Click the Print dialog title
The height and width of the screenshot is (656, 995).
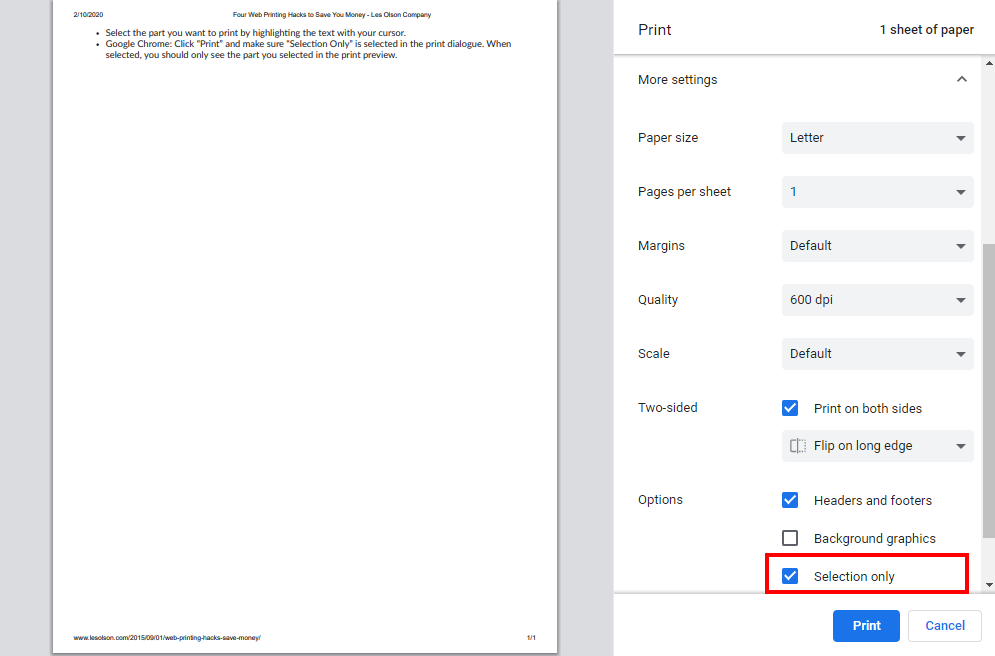pyautogui.click(x=654, y=30)
